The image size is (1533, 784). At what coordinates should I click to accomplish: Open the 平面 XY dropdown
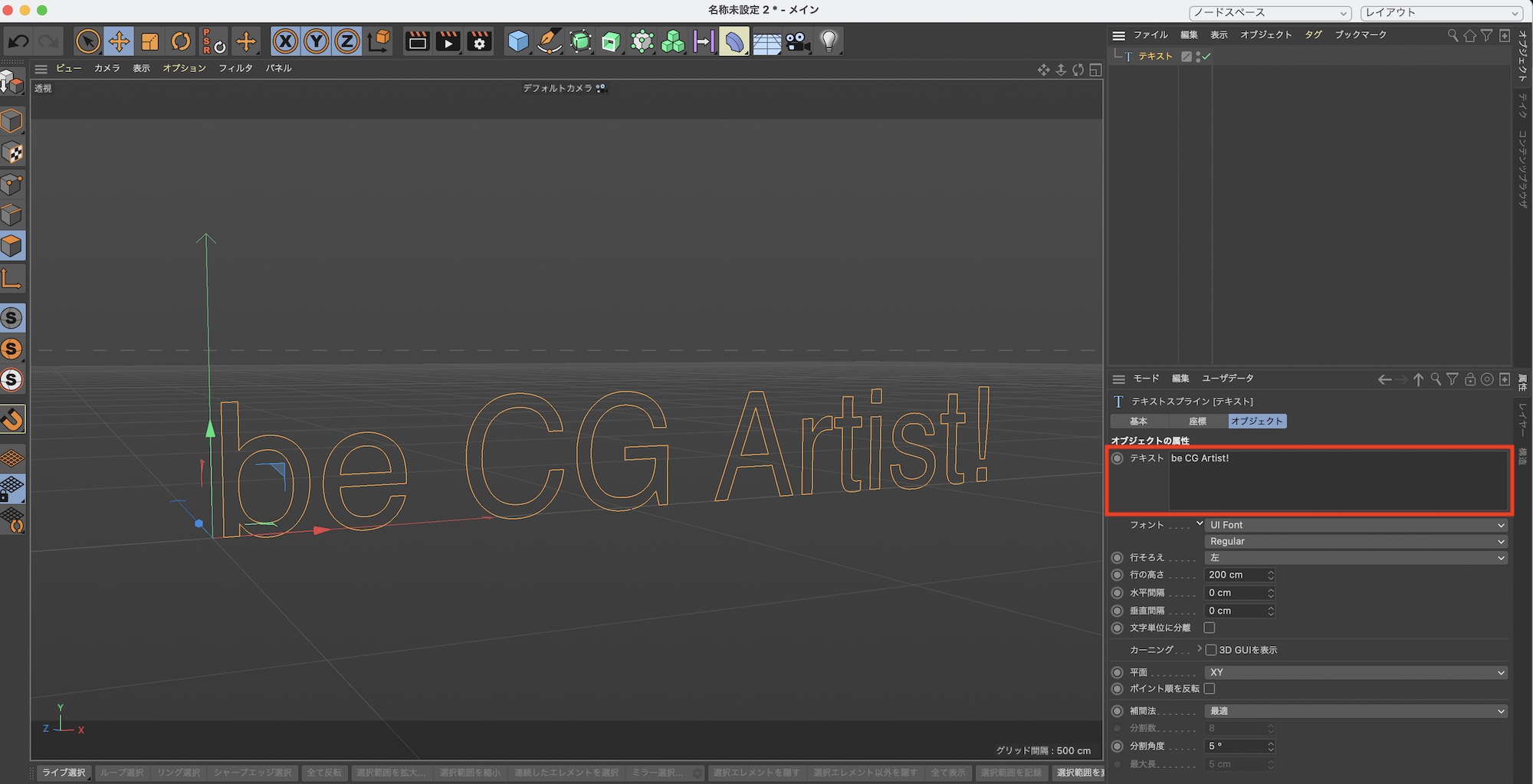pyautogui.click(x=1355, y=672)
